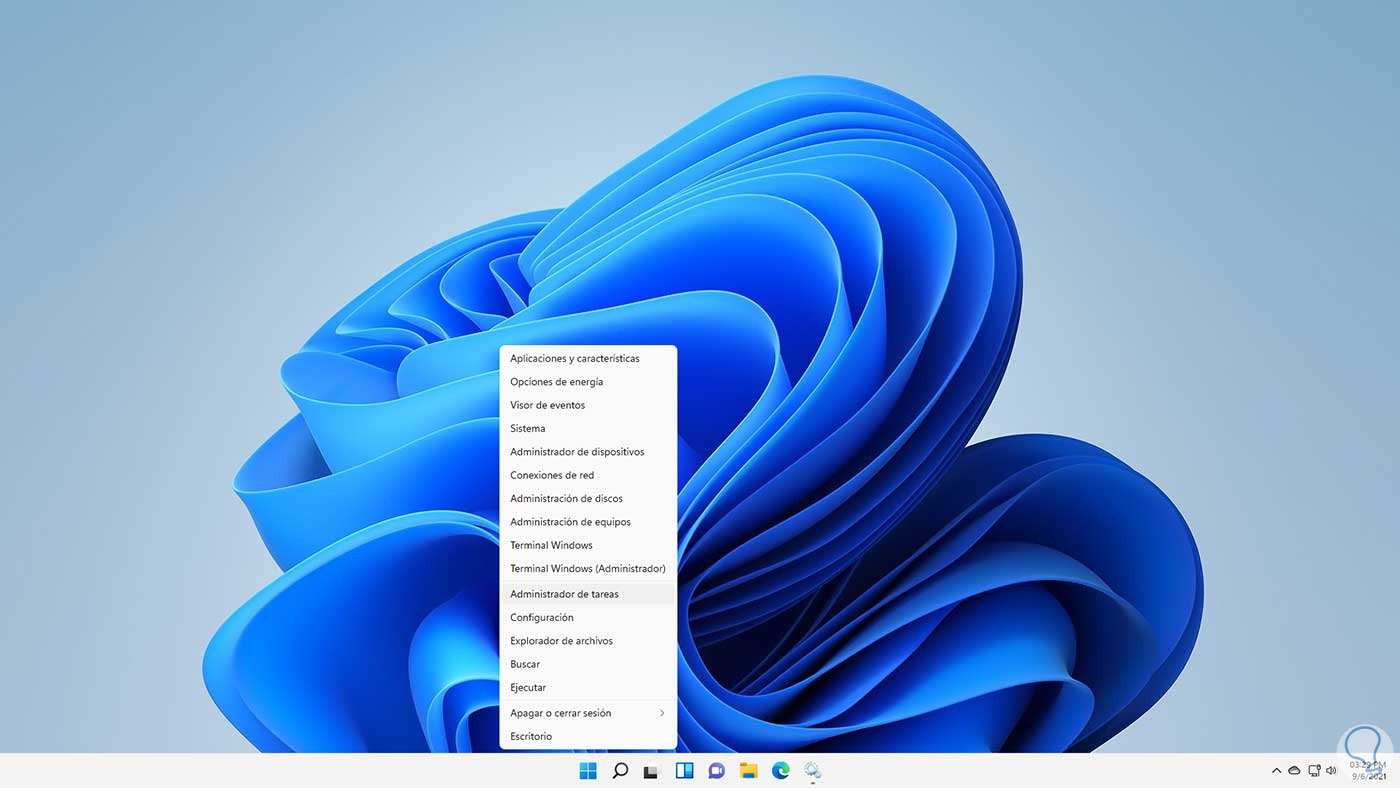1400x788 pixels.
Task: Open 'Terminal Windows (Administrador)' entry
Action: pyautogui.click(x=587, y=569)
